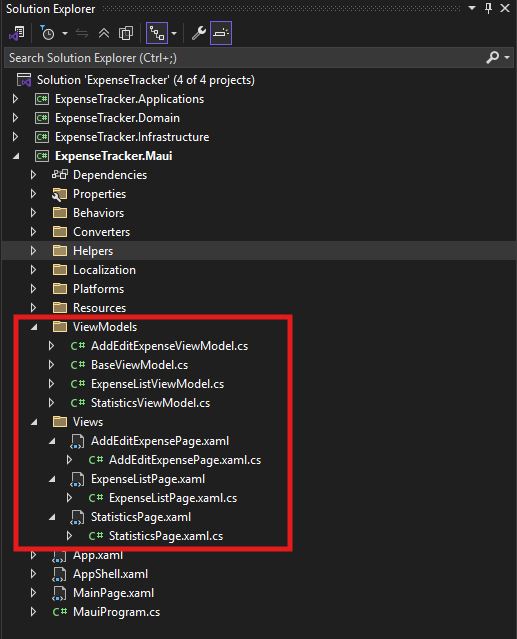Image resolution: width=517 pixels, height=639 pixels.
Task: Open the Window Position dropdown arrow
Action: click(472, 8)
